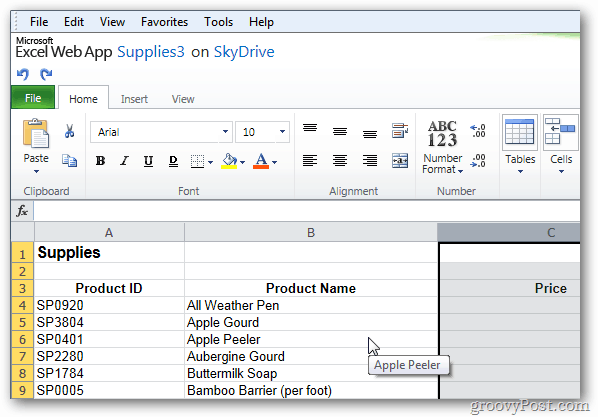Select column B header
Screen dimensions: 598x417
click(x=311, y=232)
